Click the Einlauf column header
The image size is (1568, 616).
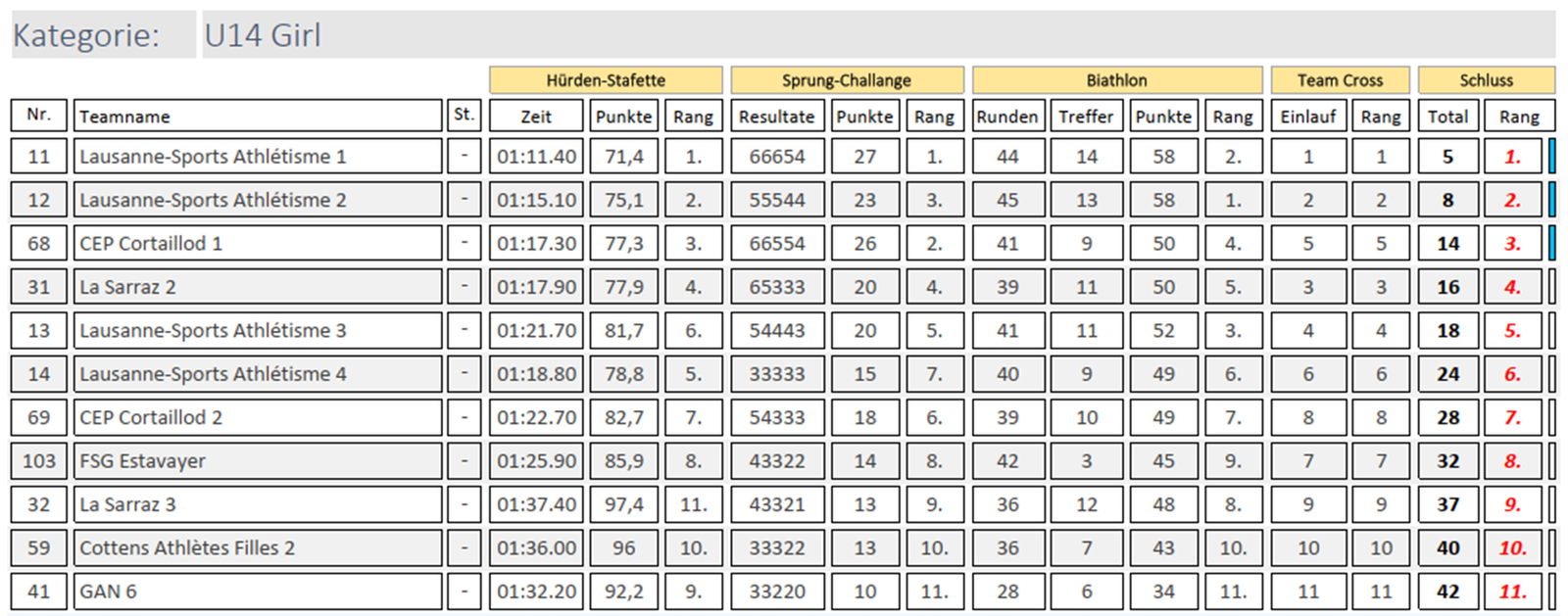1307,116
